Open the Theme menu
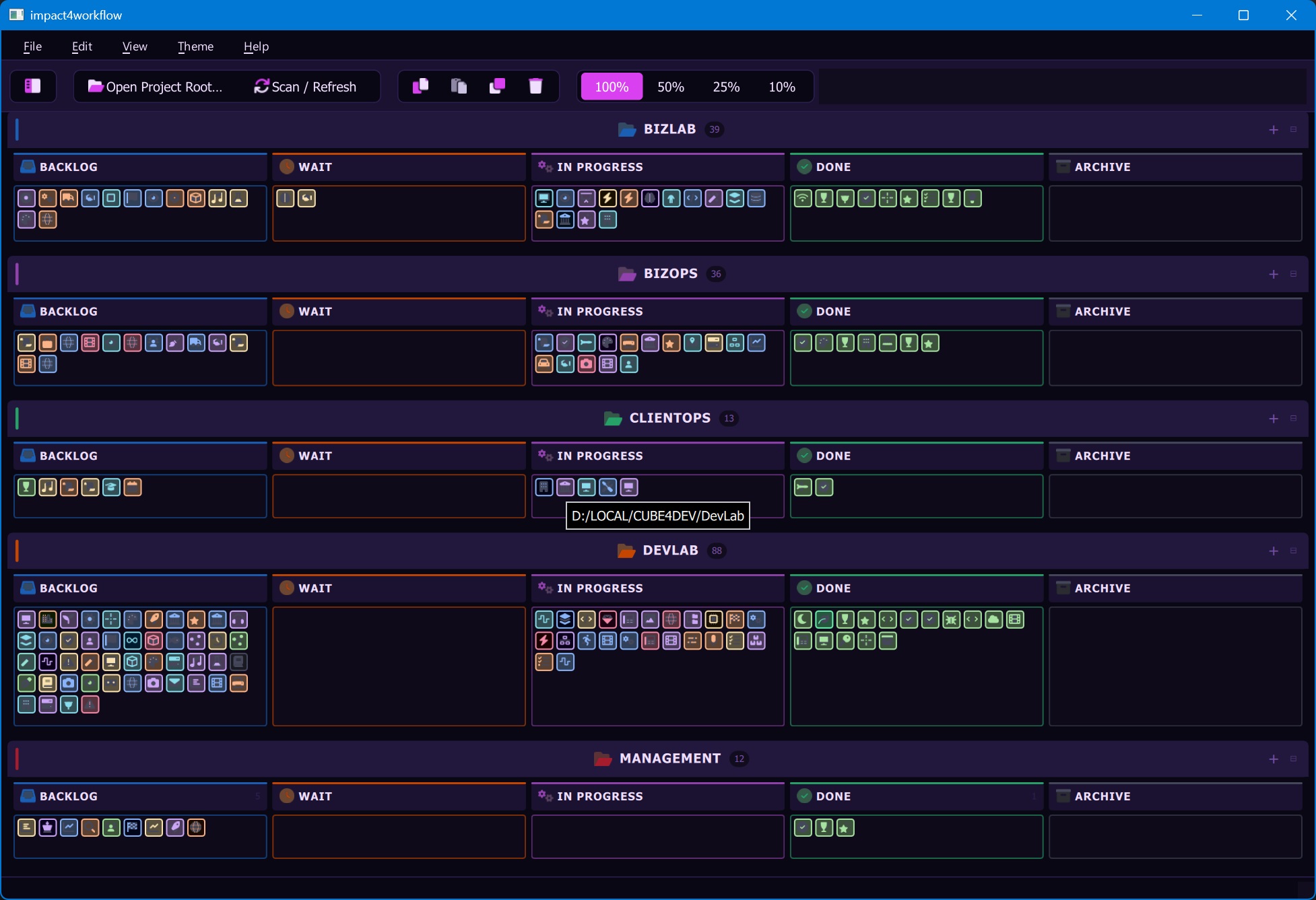Viewport: 1316px width, 900px height. [x=195, y=46]
